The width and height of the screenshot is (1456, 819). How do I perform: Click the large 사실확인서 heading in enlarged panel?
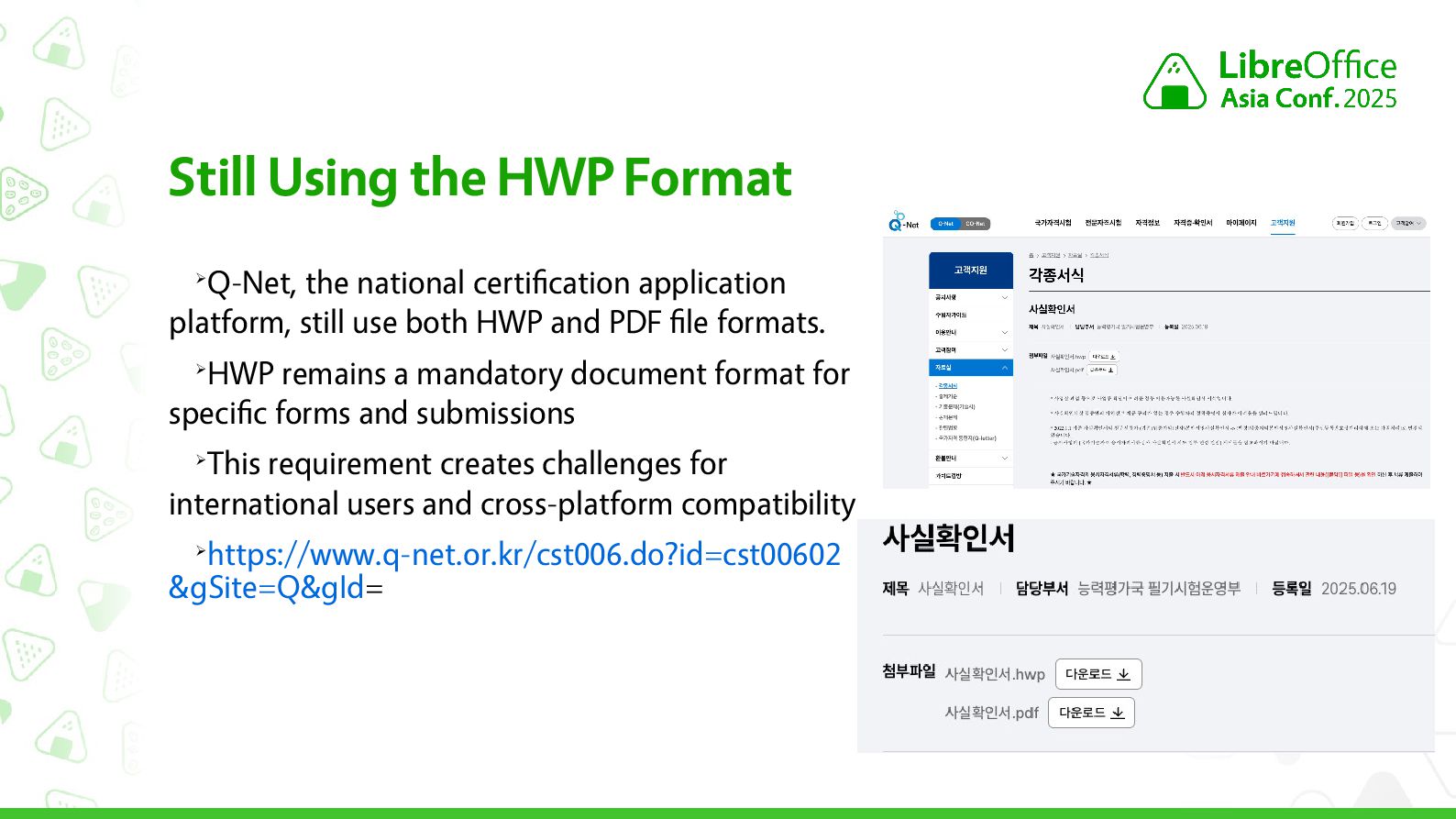[x=949, y=537]
